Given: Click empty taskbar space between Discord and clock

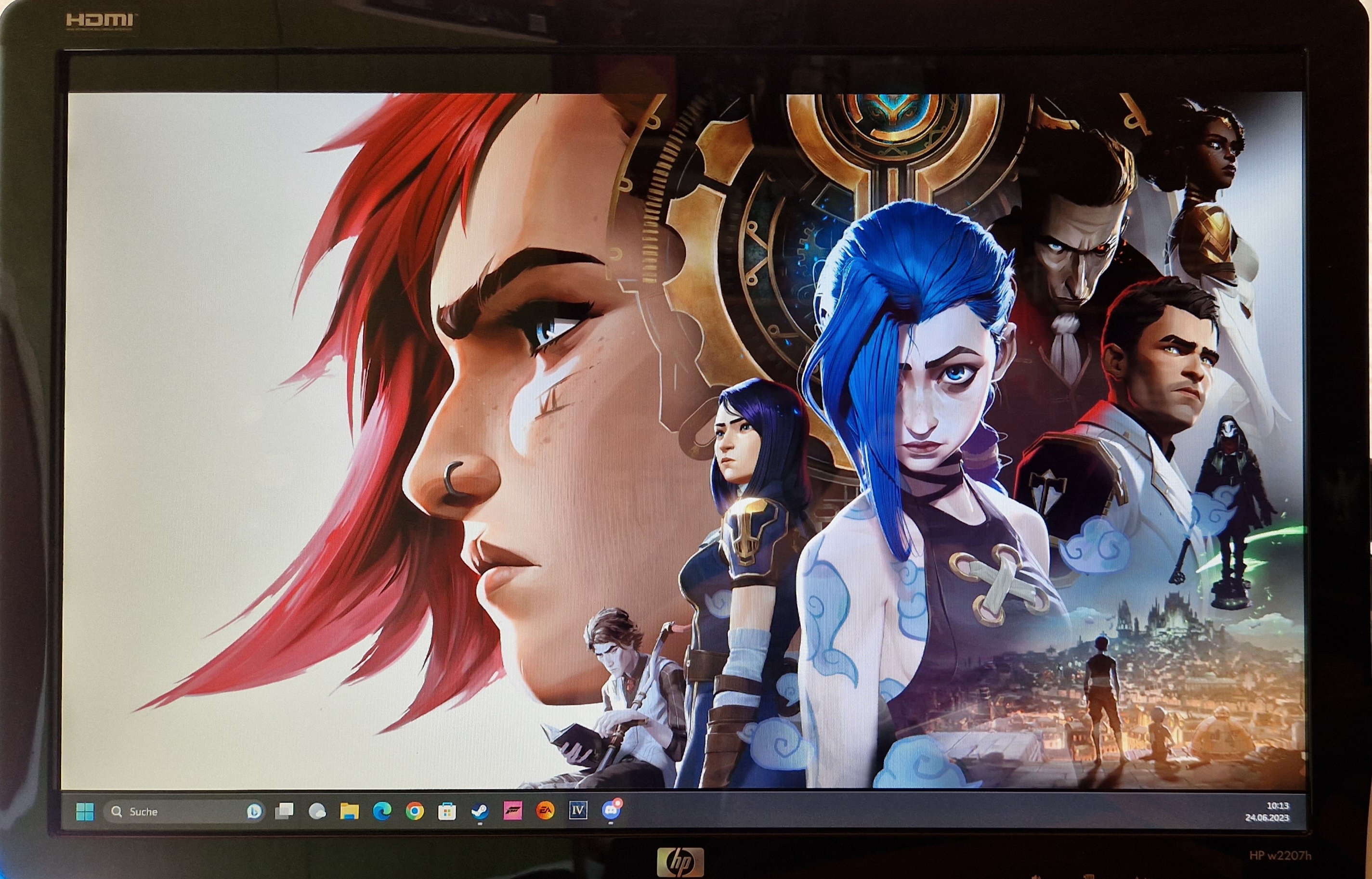Looking at the screenshot, I should tap(914, 811).
